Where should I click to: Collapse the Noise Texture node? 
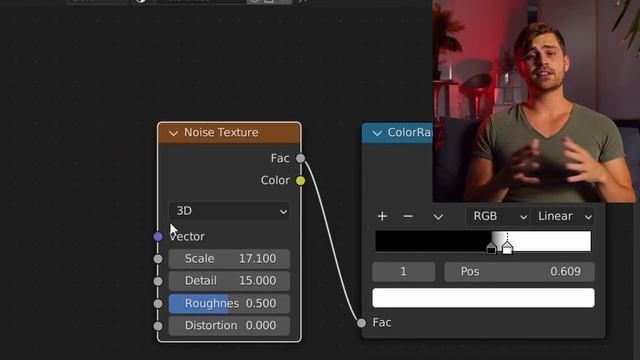(173, 133)
